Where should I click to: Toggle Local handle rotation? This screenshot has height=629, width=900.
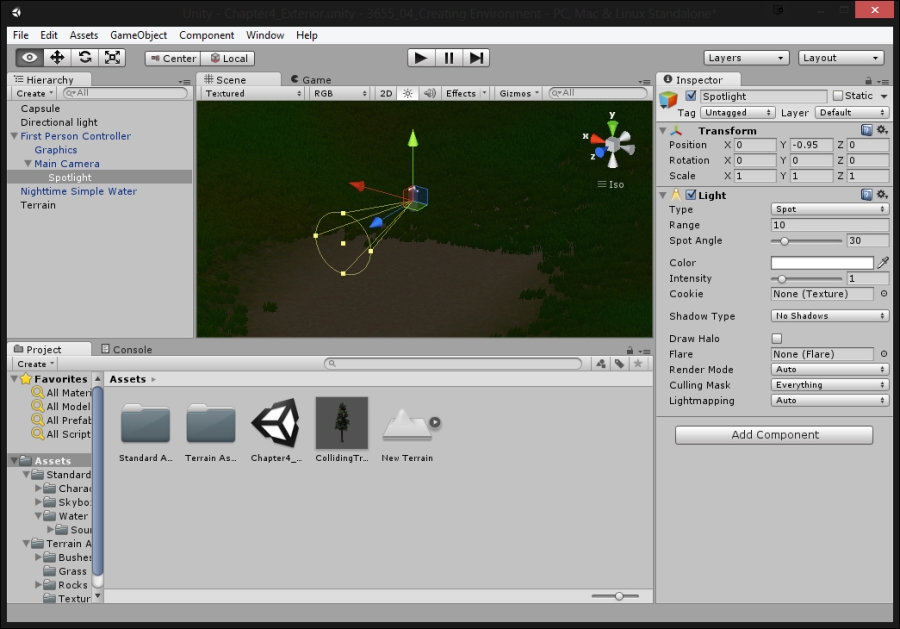(x=228, y=58)
